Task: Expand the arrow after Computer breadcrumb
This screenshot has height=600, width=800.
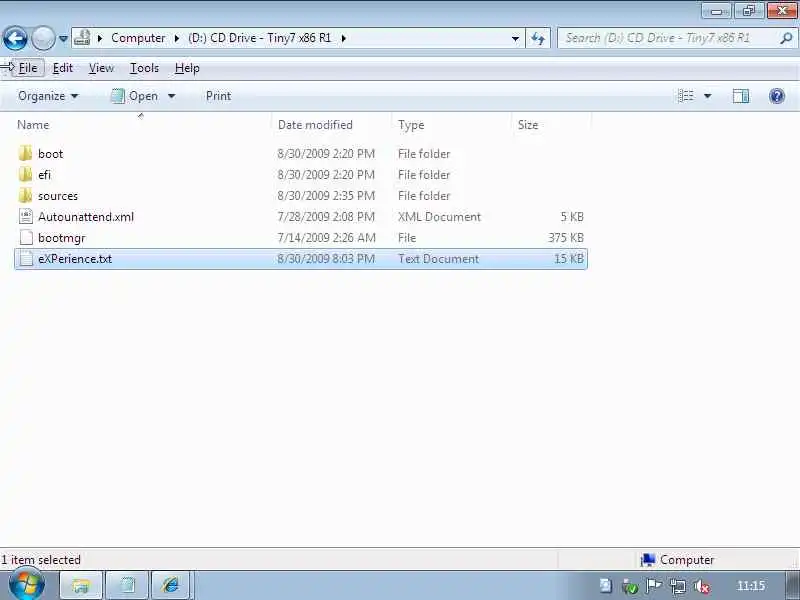Action: click(177, 38)
